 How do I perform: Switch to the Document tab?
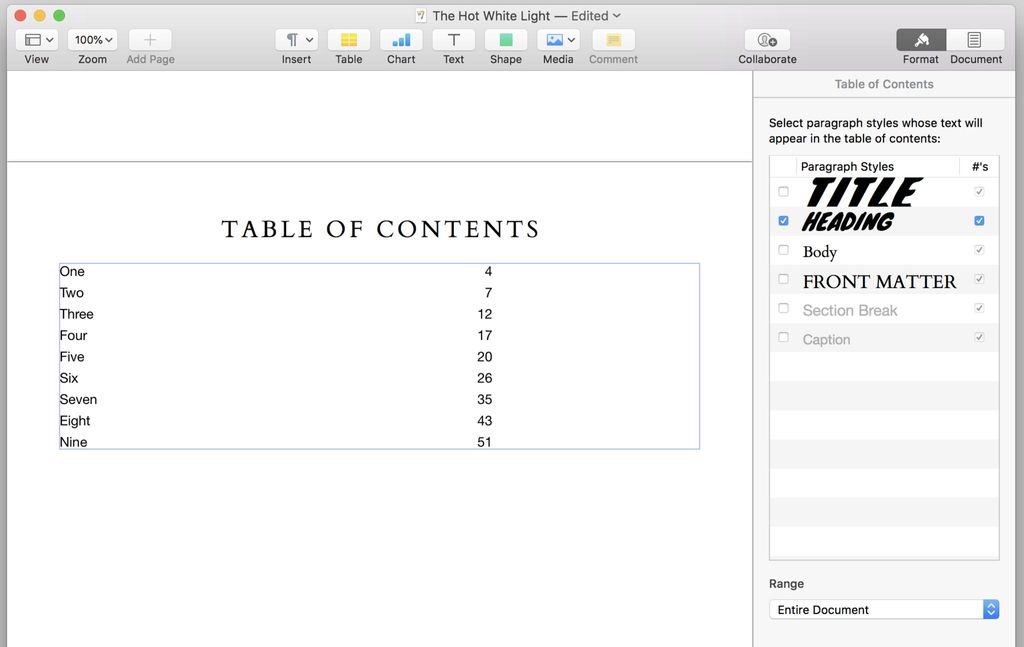tap(975, 45)
